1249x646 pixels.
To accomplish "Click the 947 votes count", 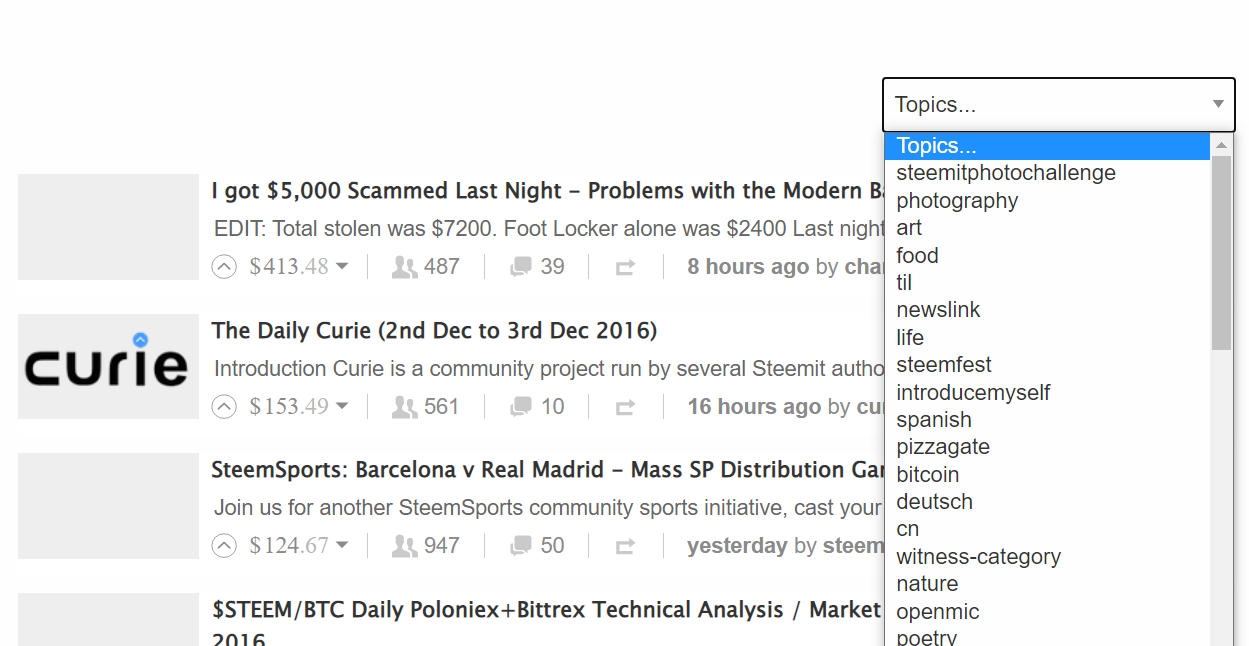I will [x=441, y=546].
